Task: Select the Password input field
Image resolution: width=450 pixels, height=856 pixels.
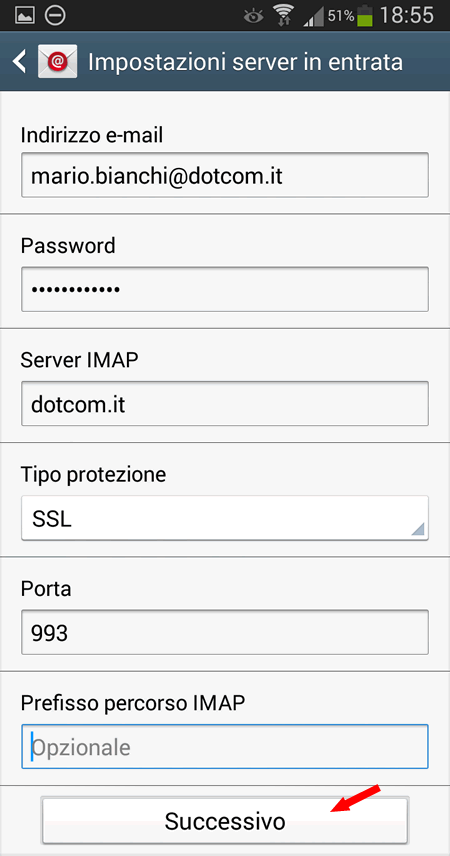Action: [x=225, y=289]
